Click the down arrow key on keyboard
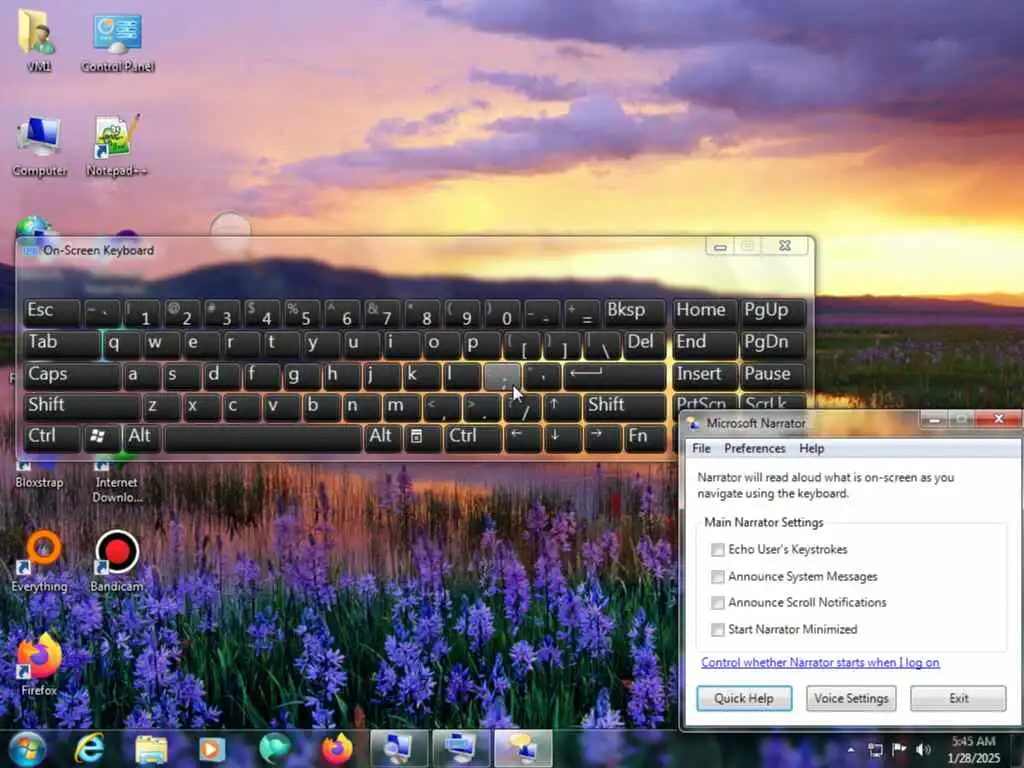 coord(562,438)
